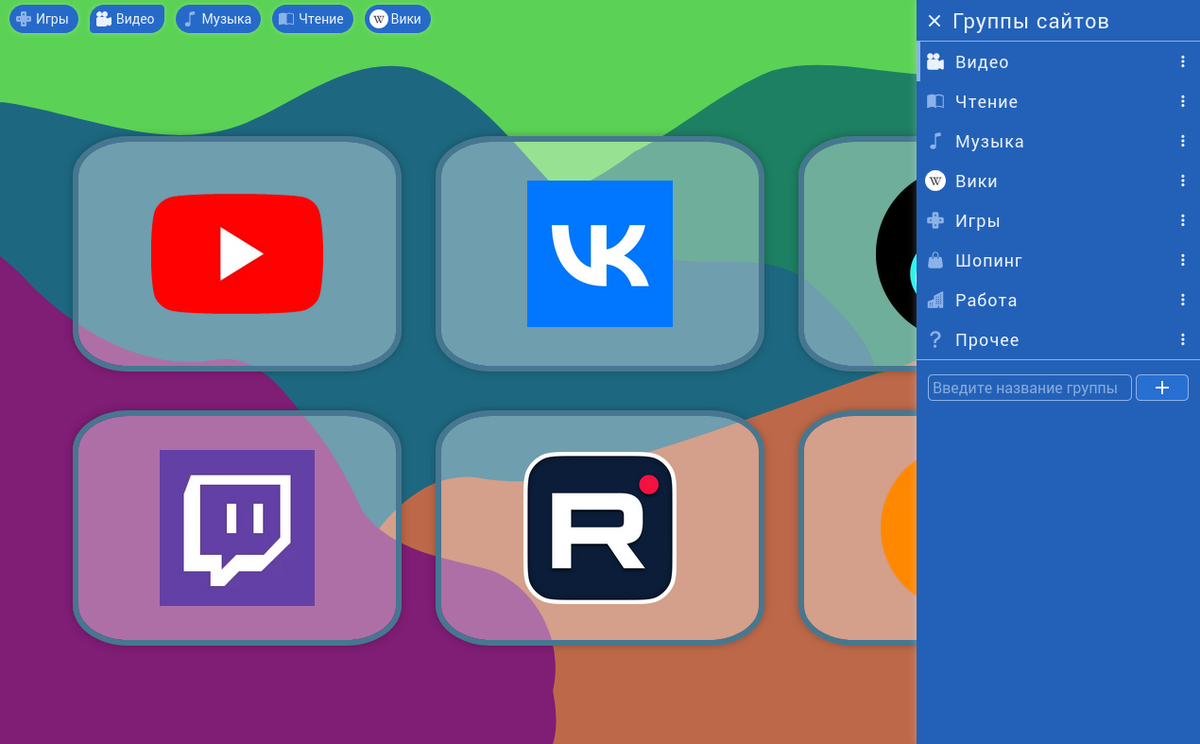Click the question mark icon next to Прочее

(935, 340)
